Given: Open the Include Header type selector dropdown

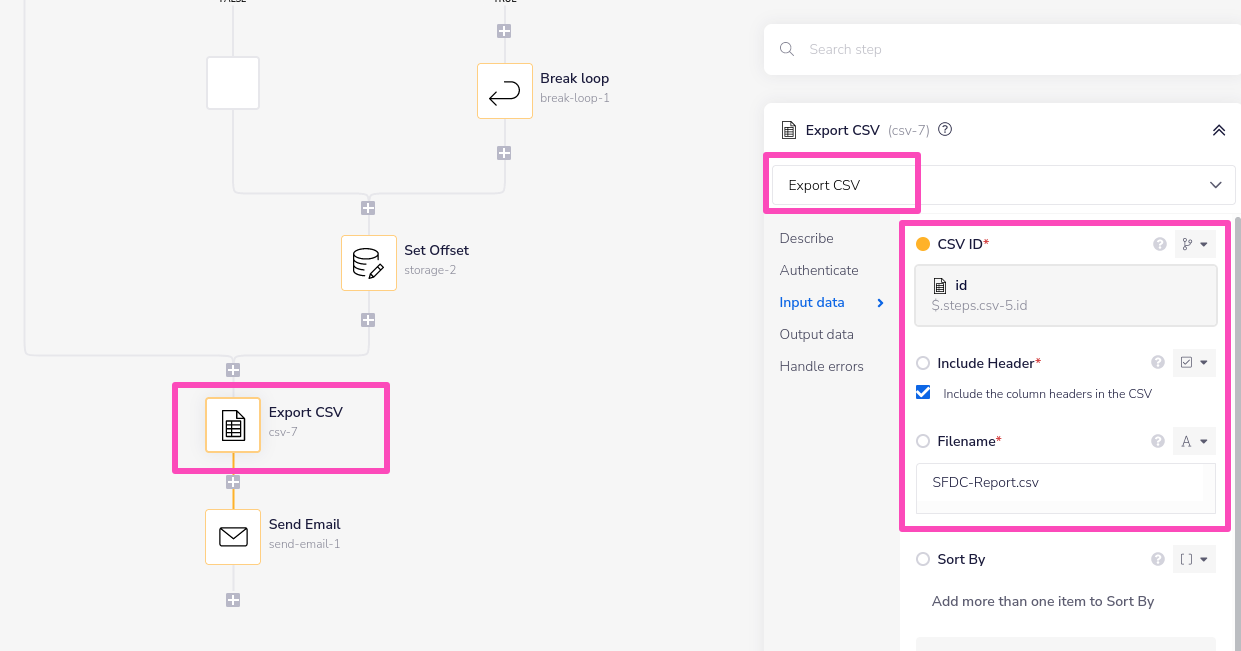Looking at the screenshot, I should tap(1194, 362).
